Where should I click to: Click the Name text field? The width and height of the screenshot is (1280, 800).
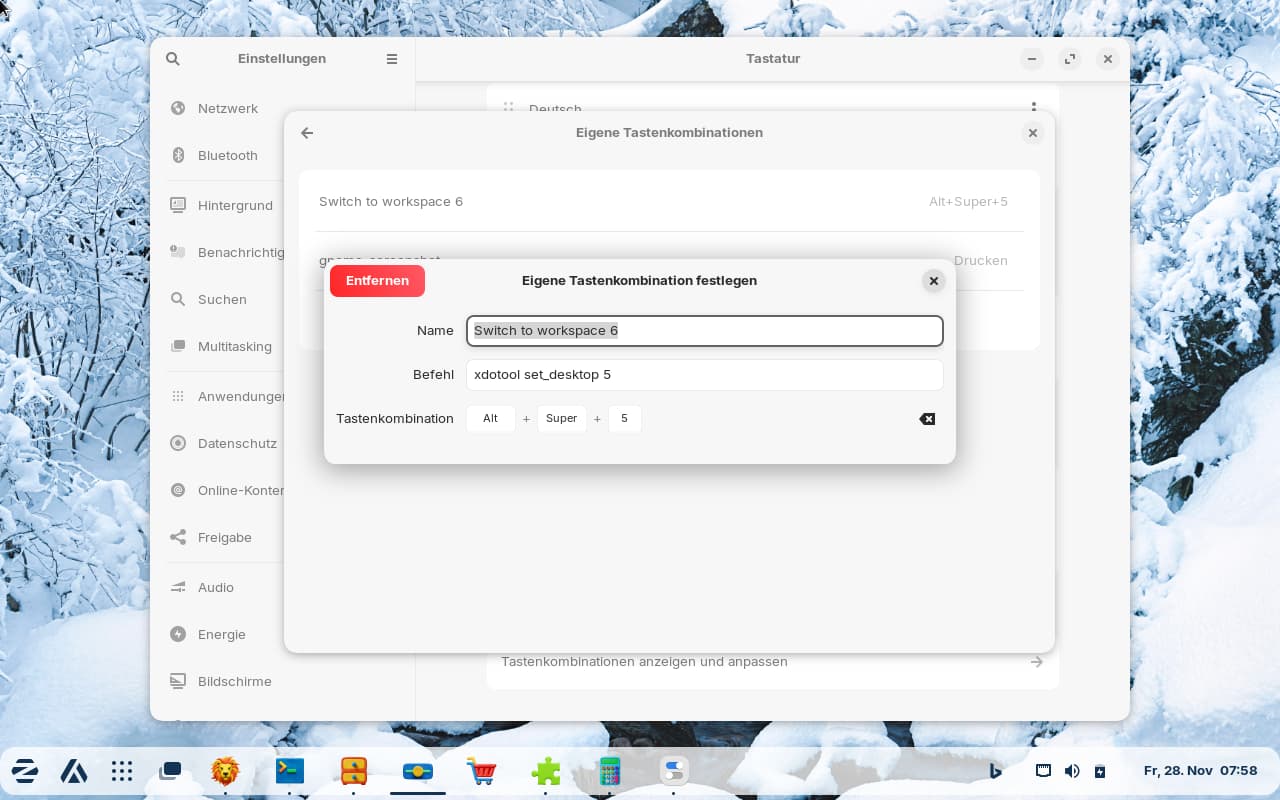pos(704,331)
